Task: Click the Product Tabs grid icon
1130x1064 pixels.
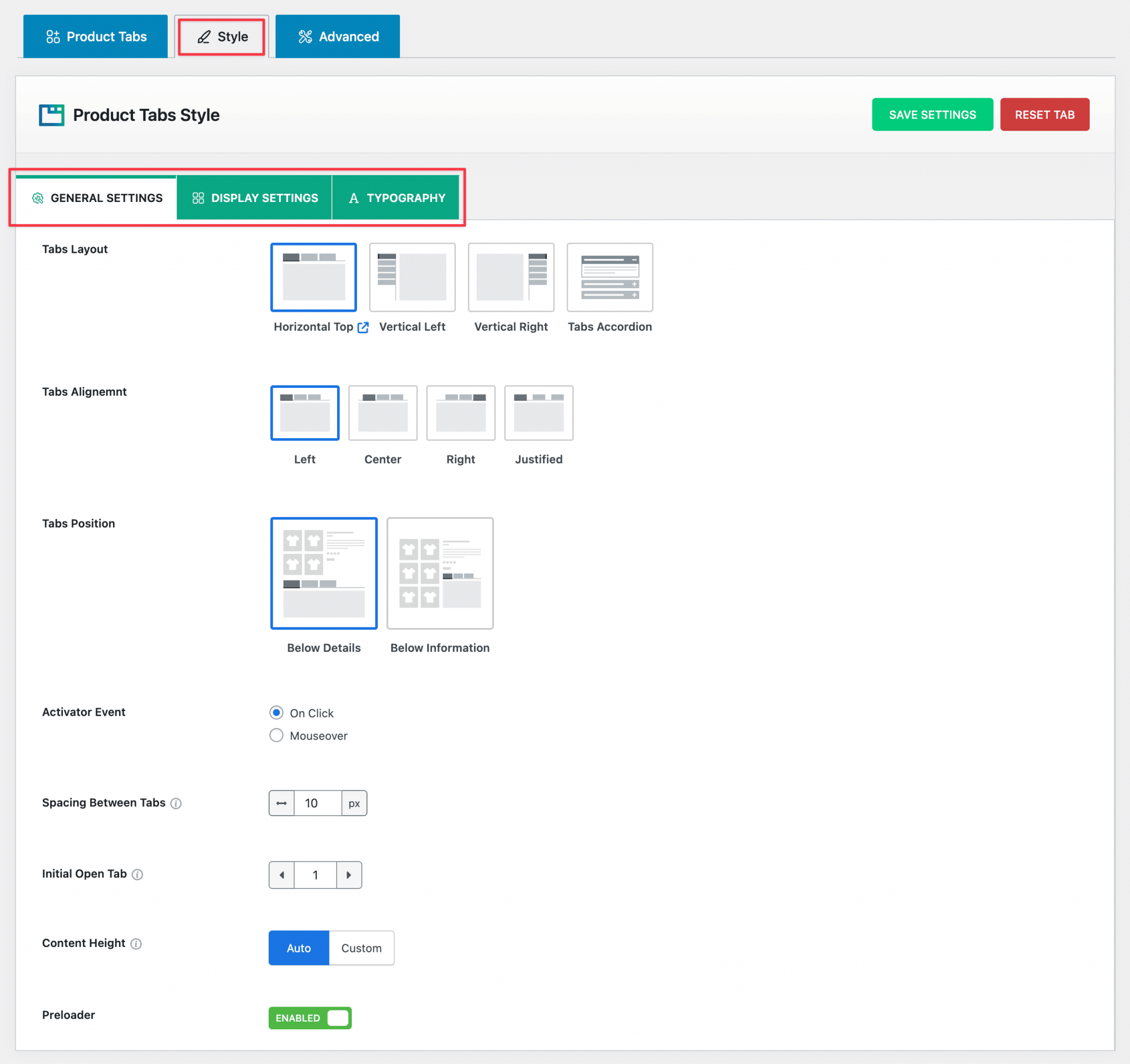Action: coord(53,36)
